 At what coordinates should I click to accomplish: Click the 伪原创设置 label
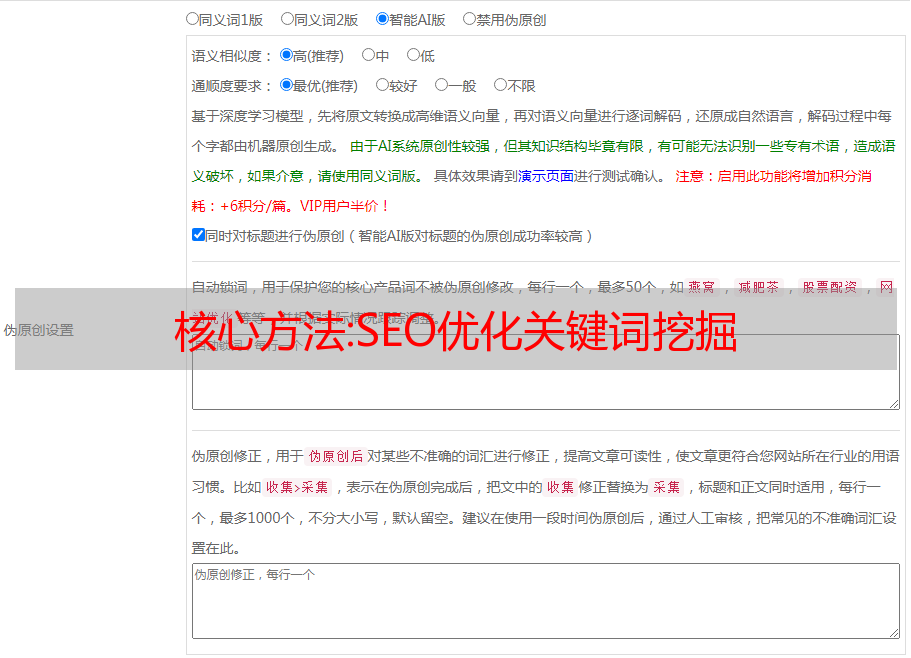click(39, 330)
